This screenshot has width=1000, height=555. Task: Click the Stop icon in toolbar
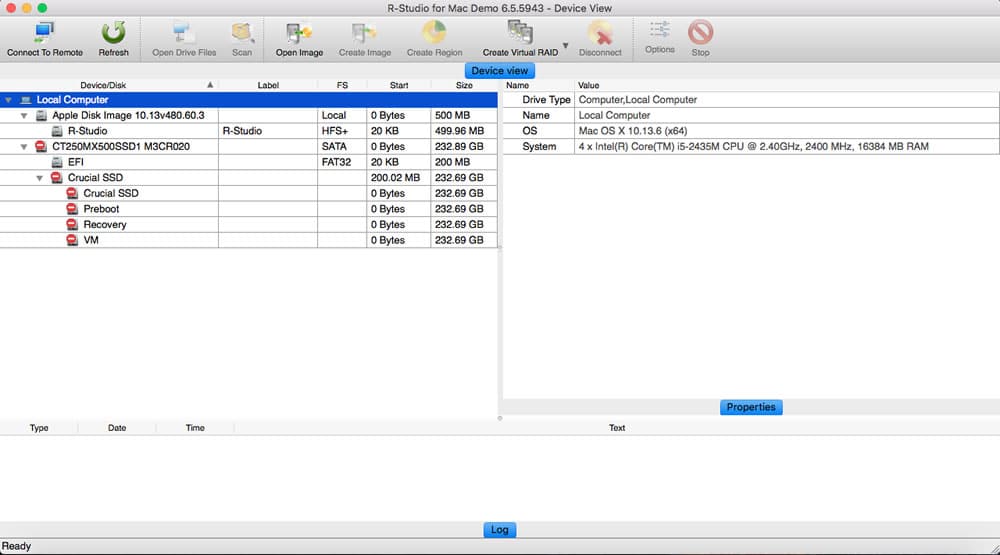coord(700,32)
